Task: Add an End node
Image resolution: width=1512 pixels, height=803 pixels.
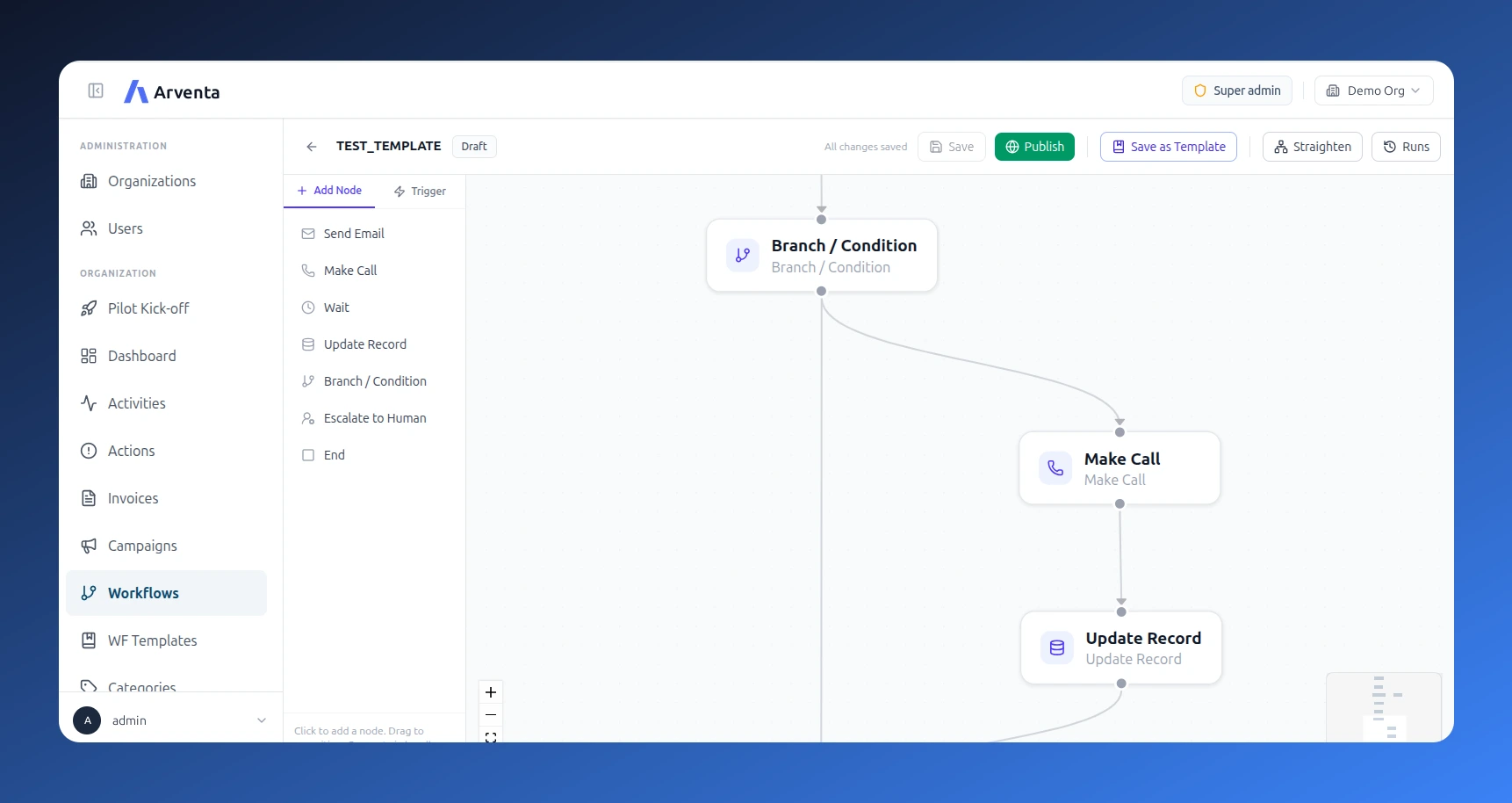Action: pos(374,455)
